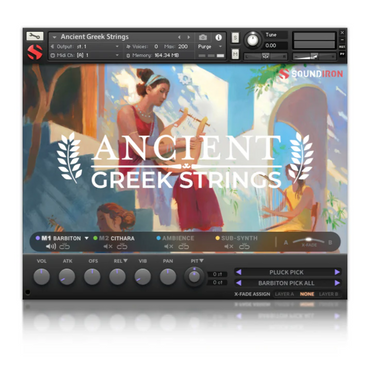Select next articulation right of PLUCK PICK
Image resolution: width=370 pixels, height=370 pixels.
337,272
